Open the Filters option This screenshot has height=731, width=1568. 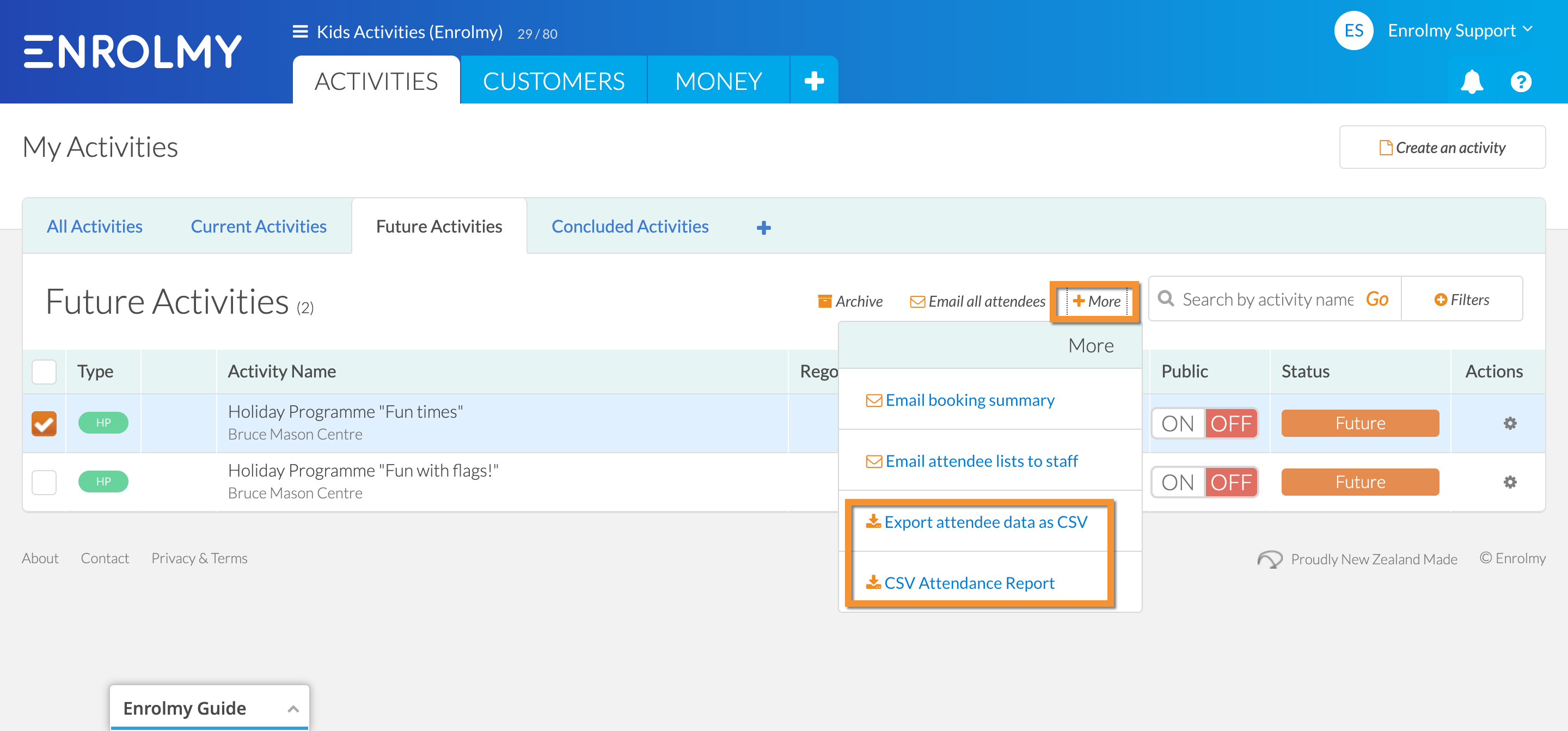click(1461, 300)
